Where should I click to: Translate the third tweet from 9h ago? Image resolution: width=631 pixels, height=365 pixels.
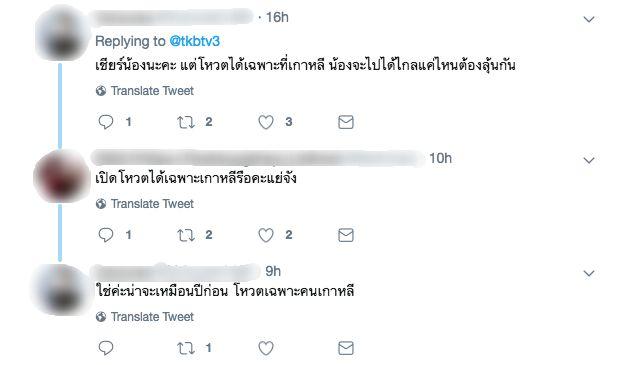[152, 317]
